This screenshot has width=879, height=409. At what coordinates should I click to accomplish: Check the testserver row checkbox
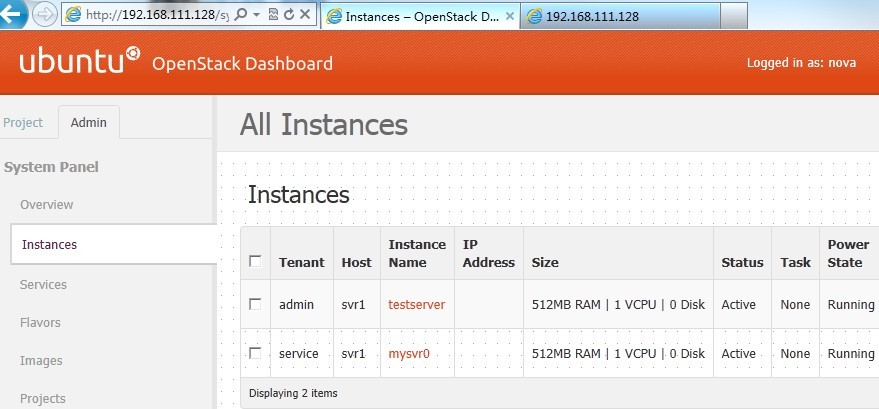click(x=255, y=304)
